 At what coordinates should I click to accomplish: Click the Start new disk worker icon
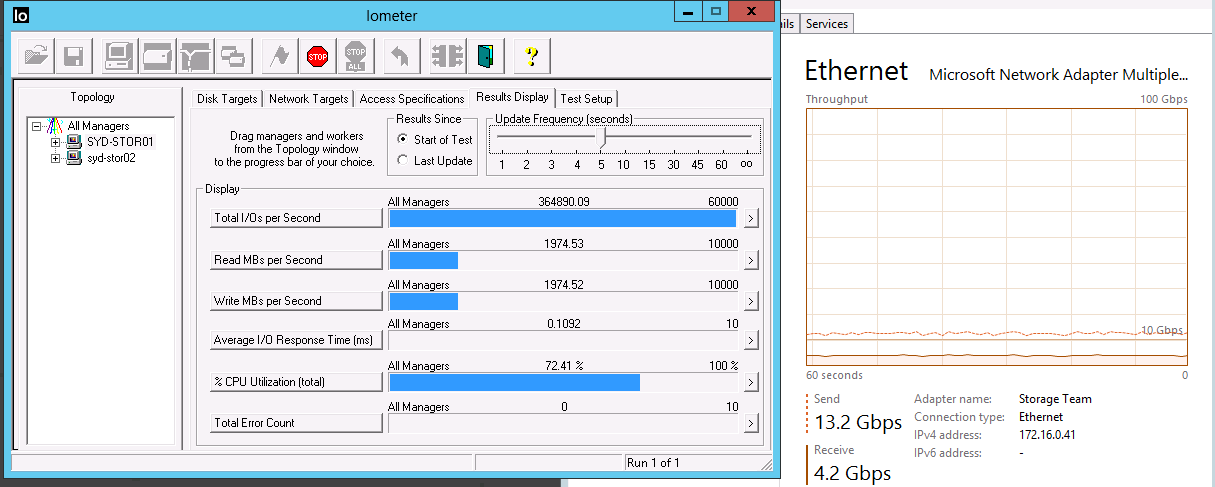157,56
